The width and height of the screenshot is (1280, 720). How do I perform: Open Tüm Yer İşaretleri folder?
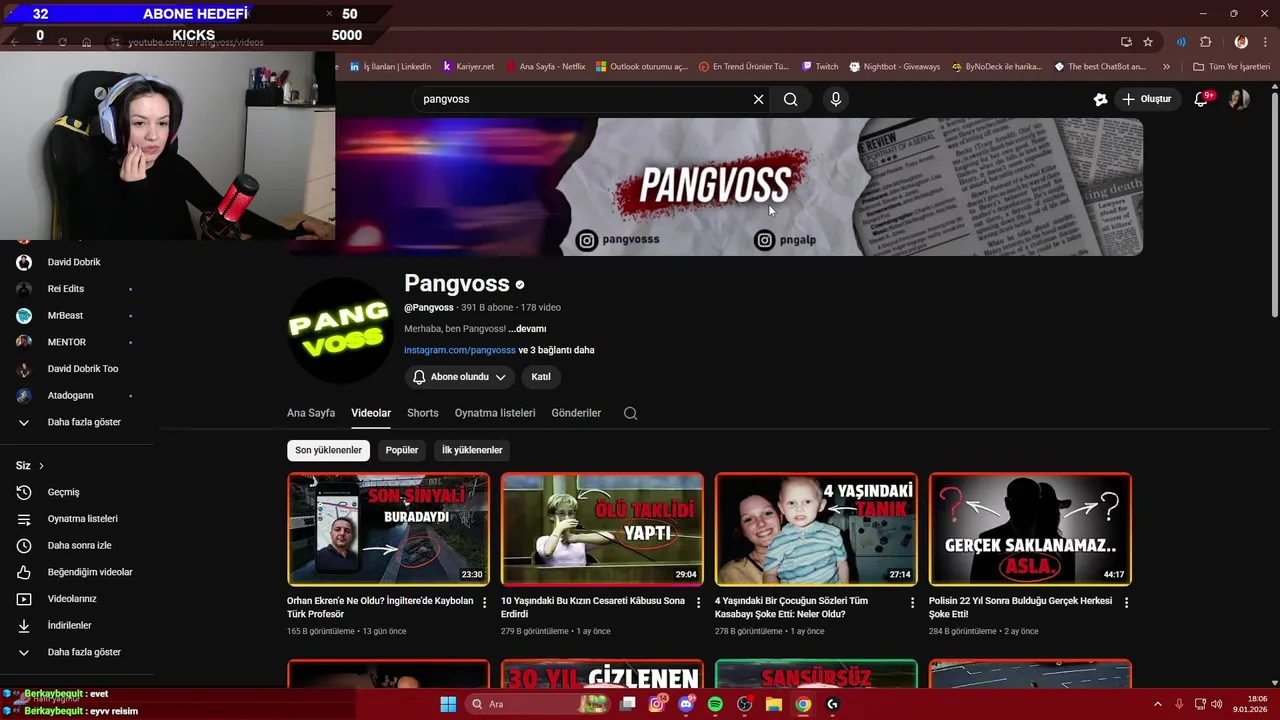click(x=1231, y=67)
